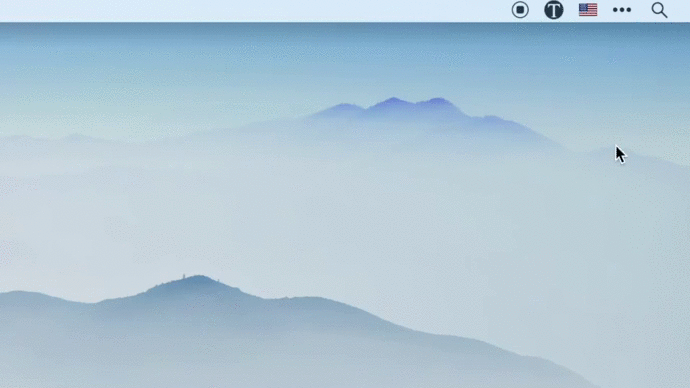Select the search magnifier icon at top right
Viewport: 690px width, 388px height.
coord(659,10)
